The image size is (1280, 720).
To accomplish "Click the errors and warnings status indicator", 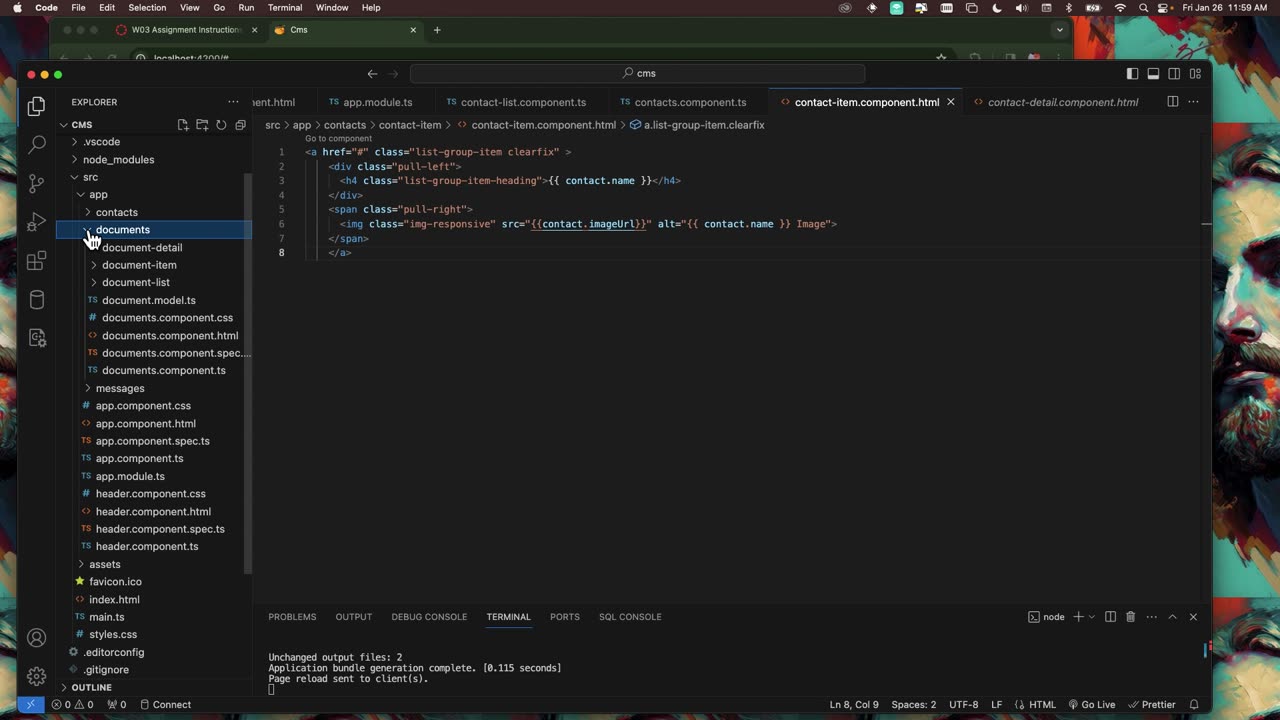I will [72, 704].
